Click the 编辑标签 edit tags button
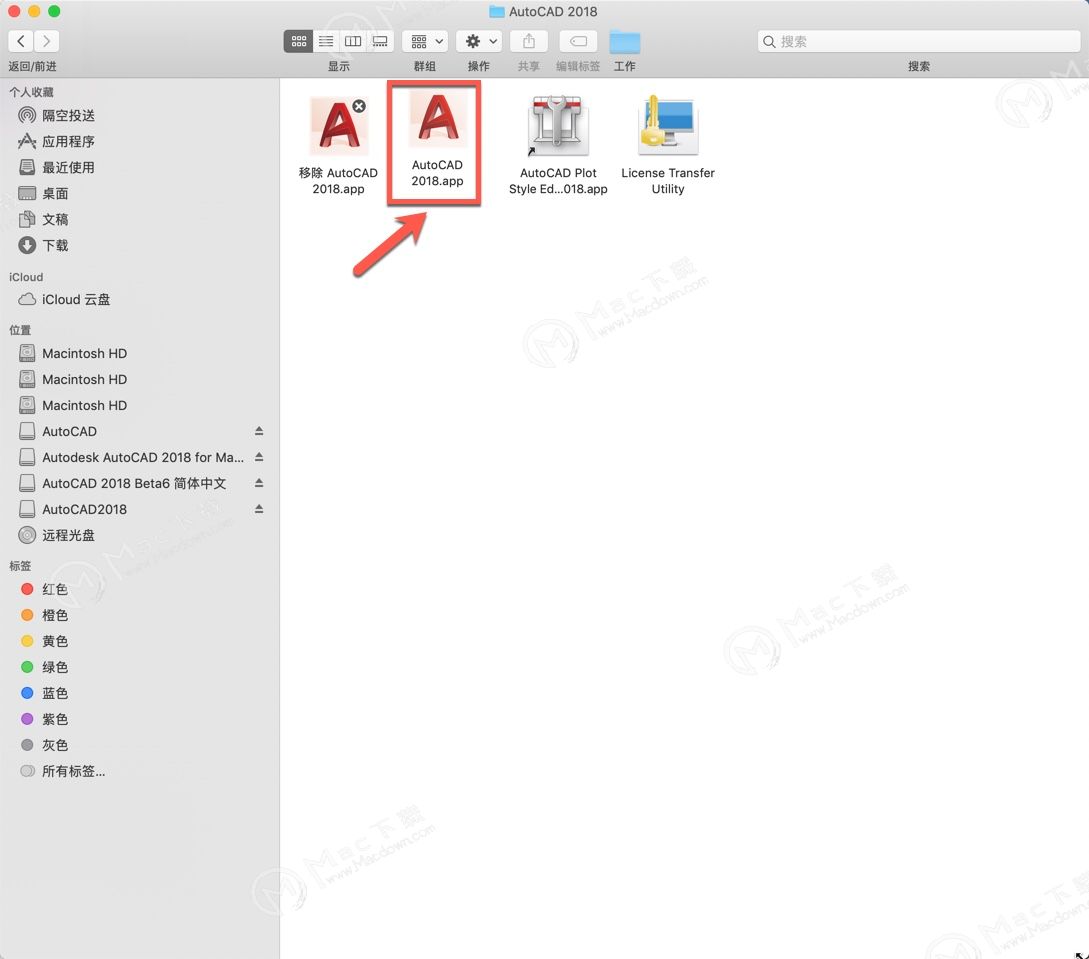 tap(578, 41)
